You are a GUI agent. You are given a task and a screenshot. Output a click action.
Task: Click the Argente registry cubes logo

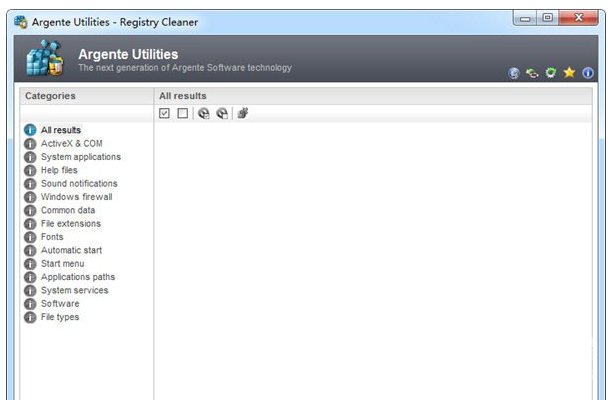(x=44, y=58)
